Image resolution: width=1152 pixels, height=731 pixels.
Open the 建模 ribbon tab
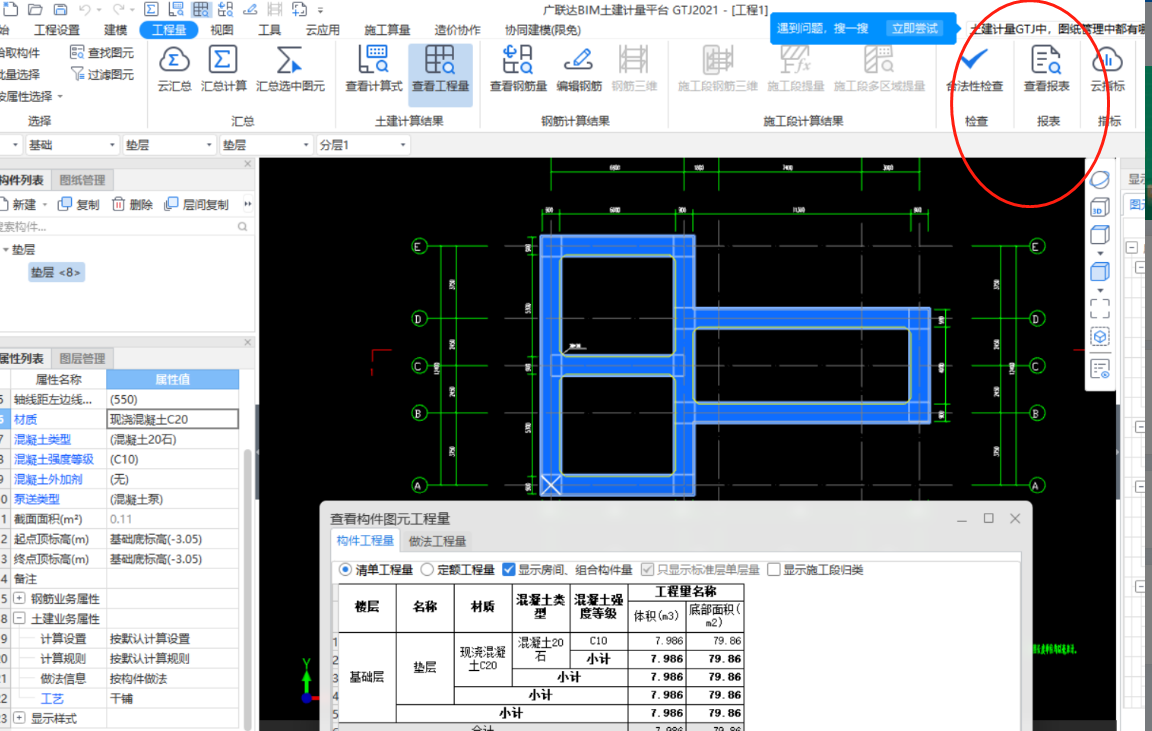(115, 30)
